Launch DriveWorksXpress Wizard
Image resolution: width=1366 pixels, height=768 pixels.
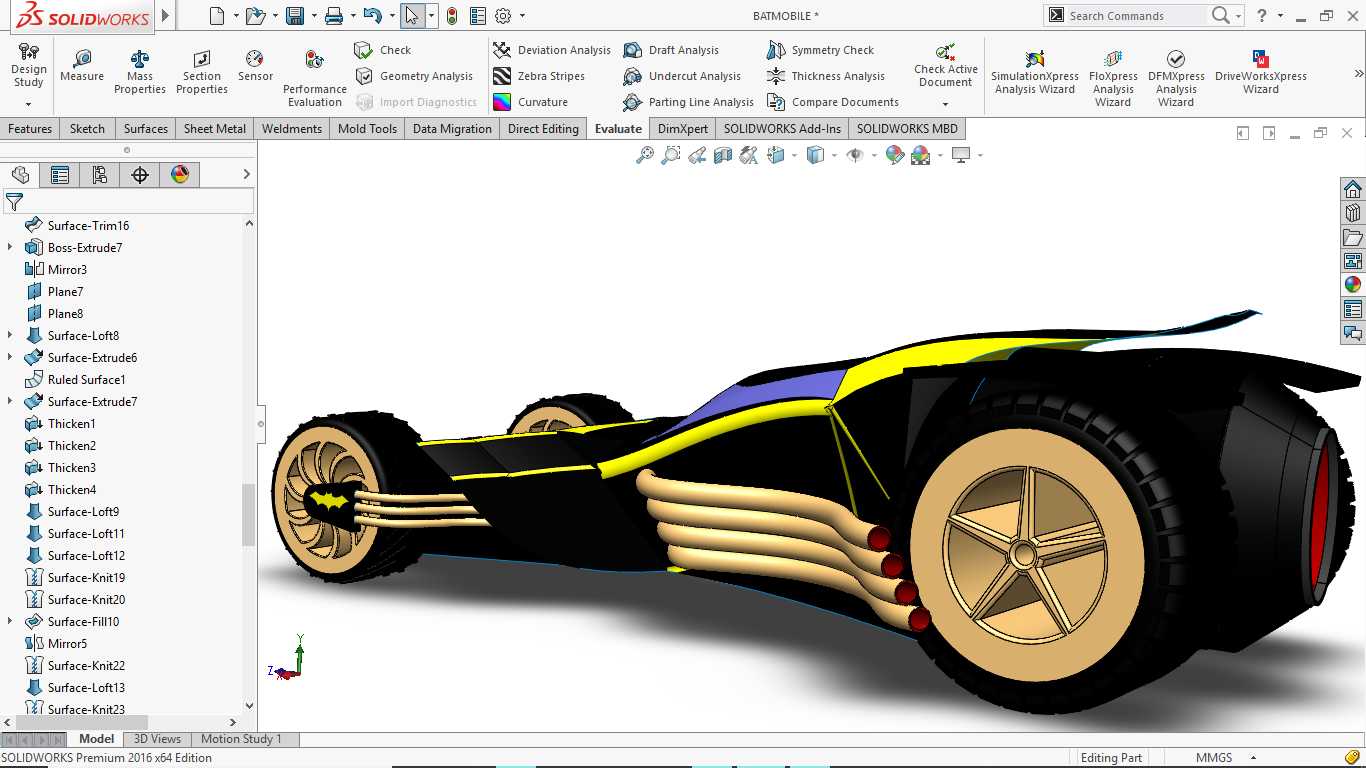coord(1261,72)
